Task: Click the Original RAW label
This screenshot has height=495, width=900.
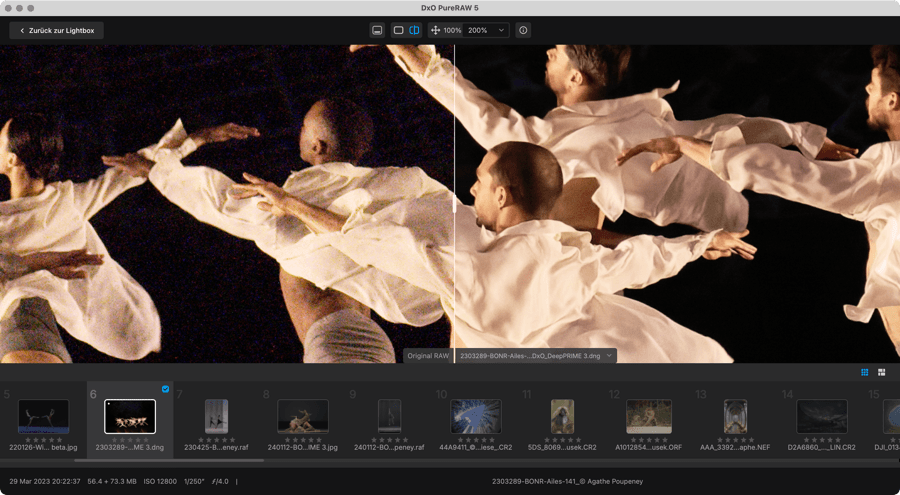Action: pos(428,356)
